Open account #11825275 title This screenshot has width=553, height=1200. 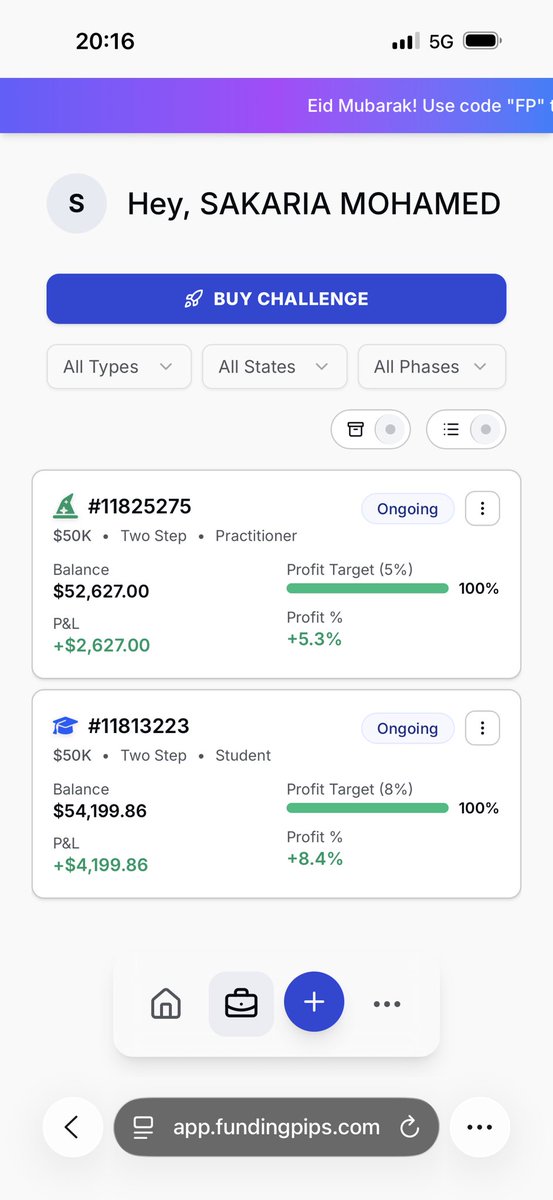tap(139, 506)
